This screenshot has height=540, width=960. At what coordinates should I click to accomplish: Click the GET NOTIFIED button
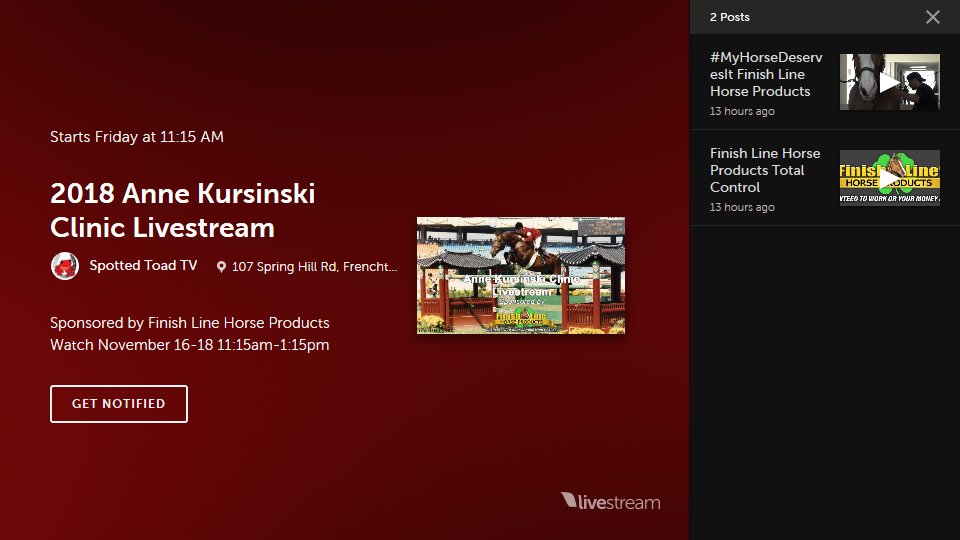click(119, 403)
